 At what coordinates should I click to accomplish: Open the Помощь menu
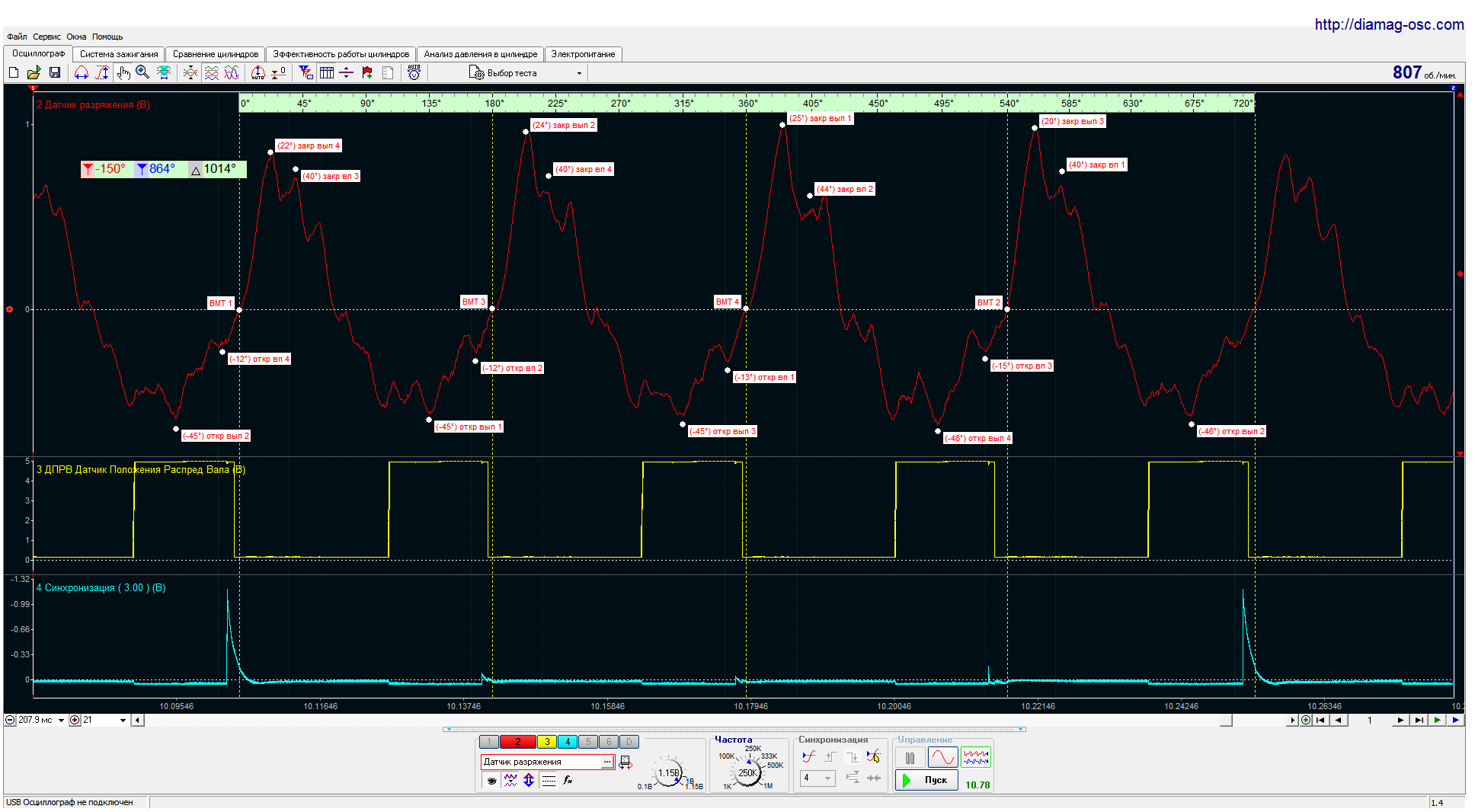pos(107,37)
